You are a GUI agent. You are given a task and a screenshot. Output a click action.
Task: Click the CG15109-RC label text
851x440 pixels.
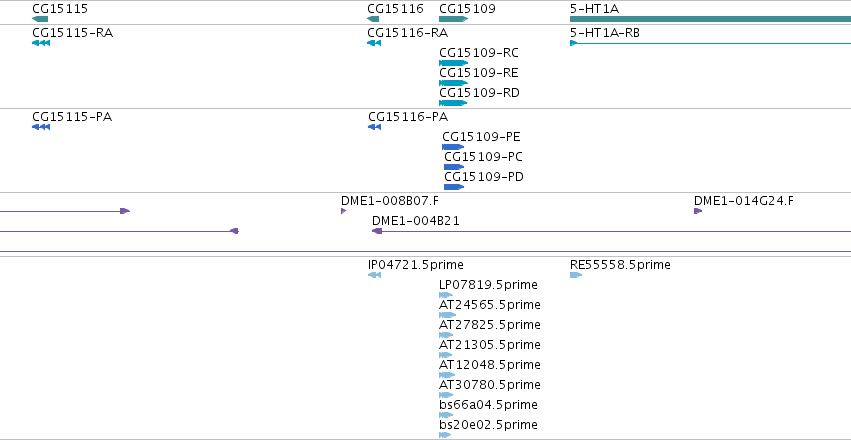pos(479,53)
